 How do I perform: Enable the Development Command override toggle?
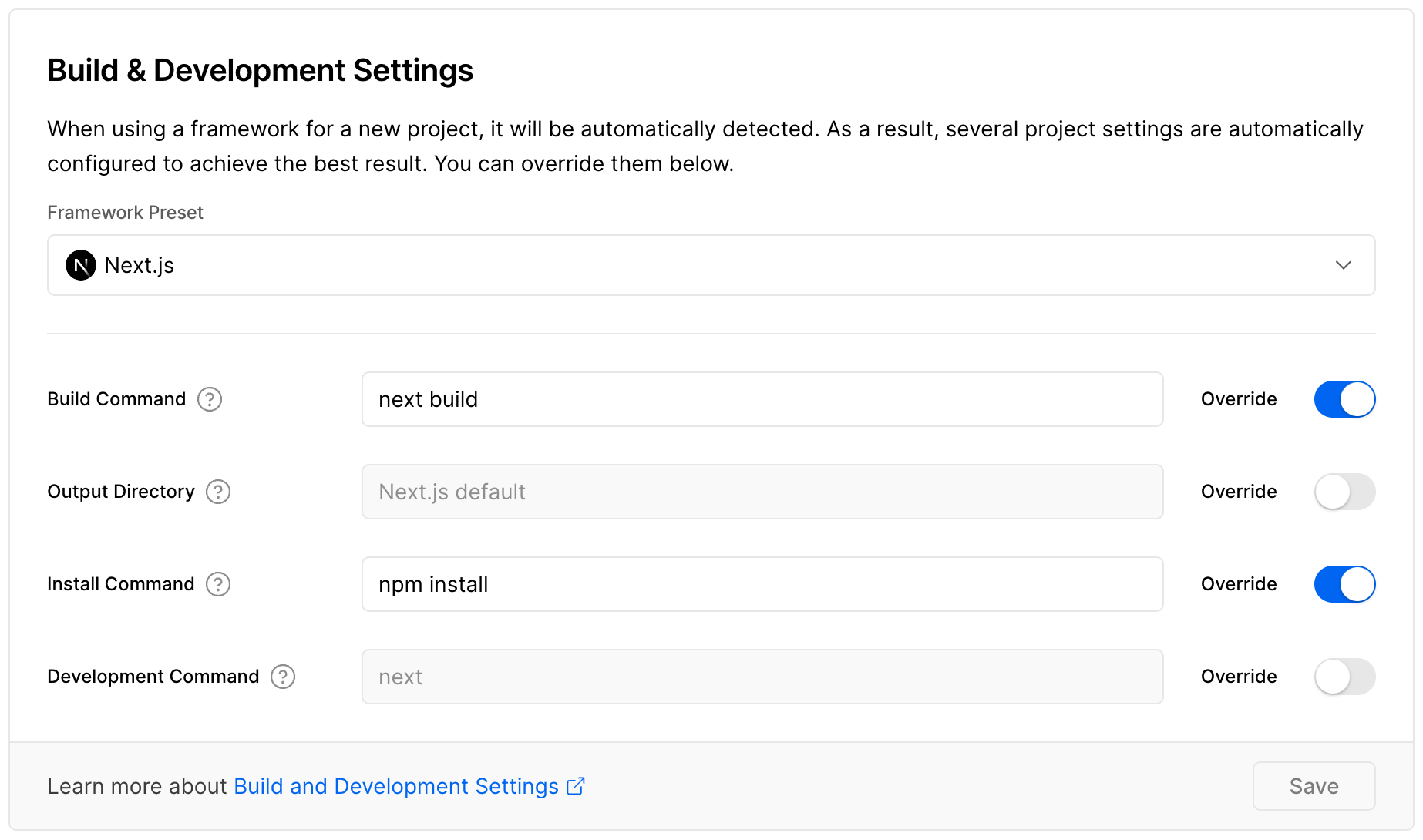[1344, 677]
